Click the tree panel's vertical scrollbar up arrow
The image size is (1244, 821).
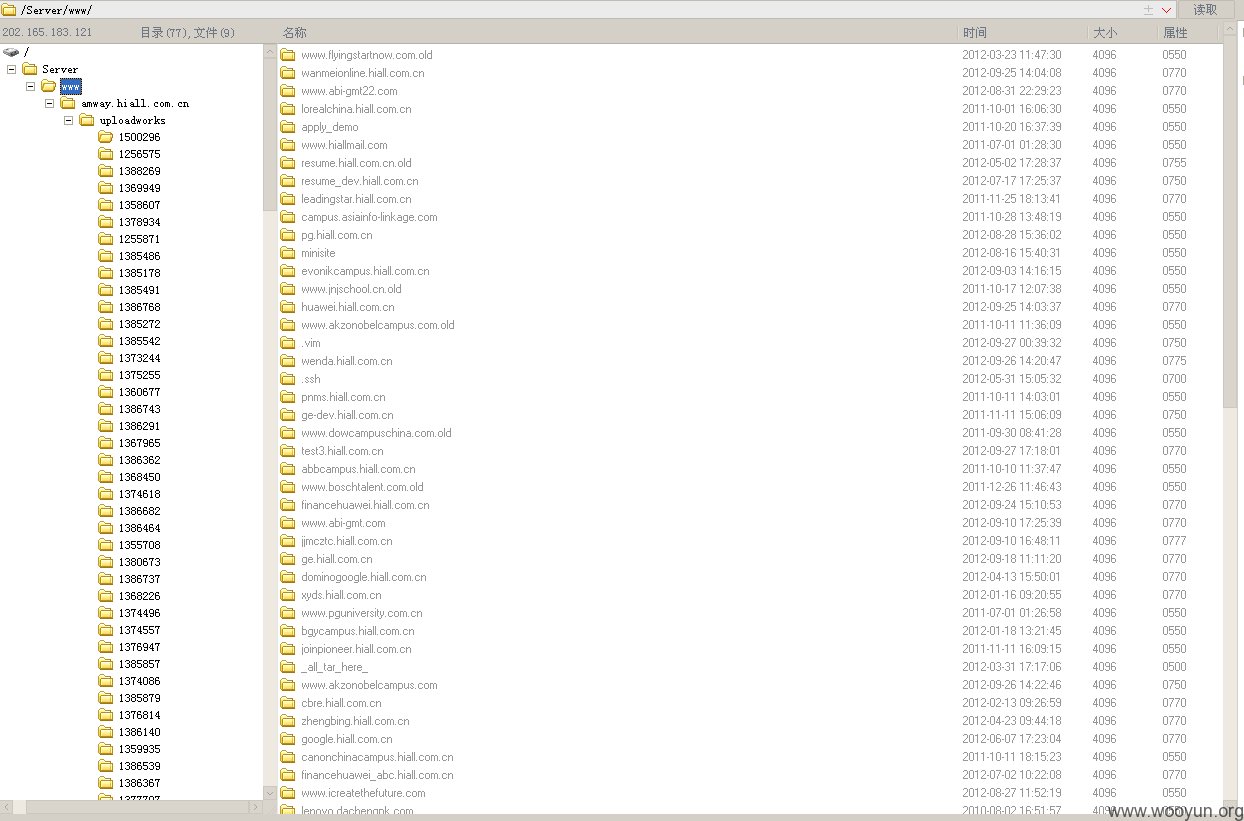point(269,51)
